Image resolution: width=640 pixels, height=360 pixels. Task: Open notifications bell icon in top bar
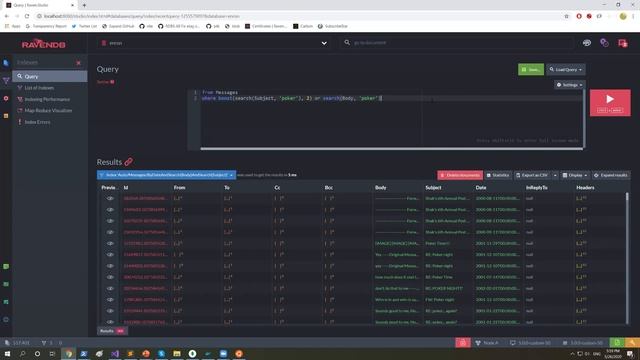point(622,43)
